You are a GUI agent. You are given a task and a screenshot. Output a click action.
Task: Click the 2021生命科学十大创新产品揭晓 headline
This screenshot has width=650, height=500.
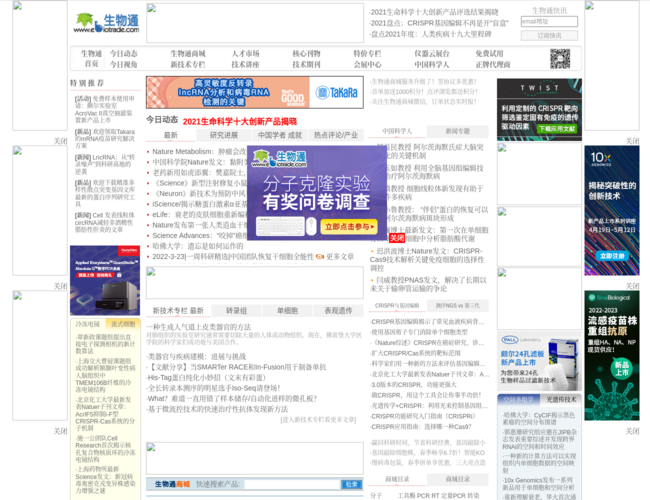240,121
